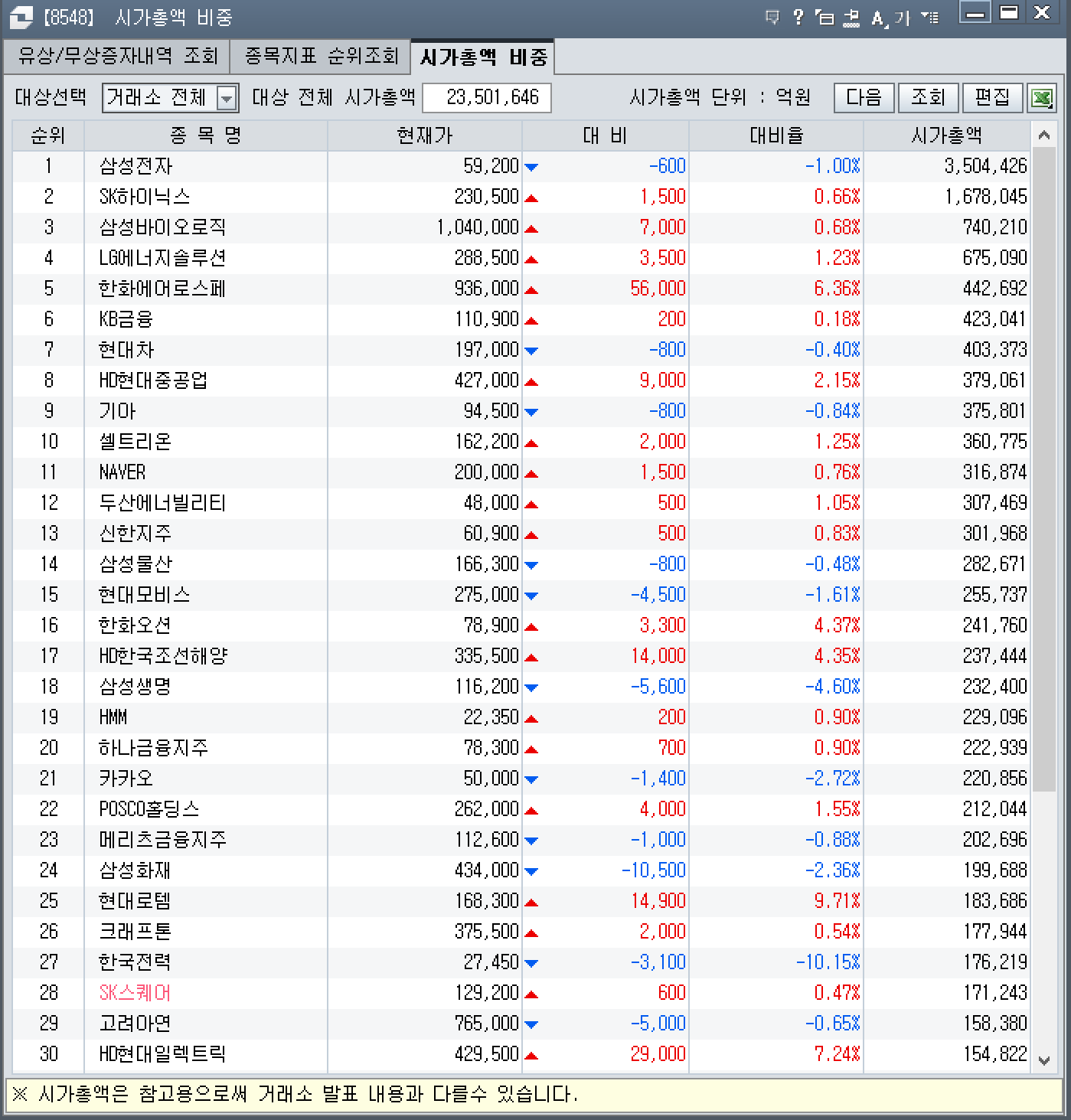
Task: Select 고려아연 stock name
Action: (x=135, y=1024)
